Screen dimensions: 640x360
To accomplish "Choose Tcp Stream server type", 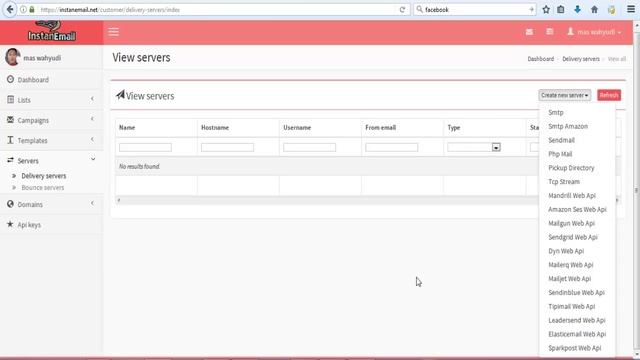I will point(564,182).
